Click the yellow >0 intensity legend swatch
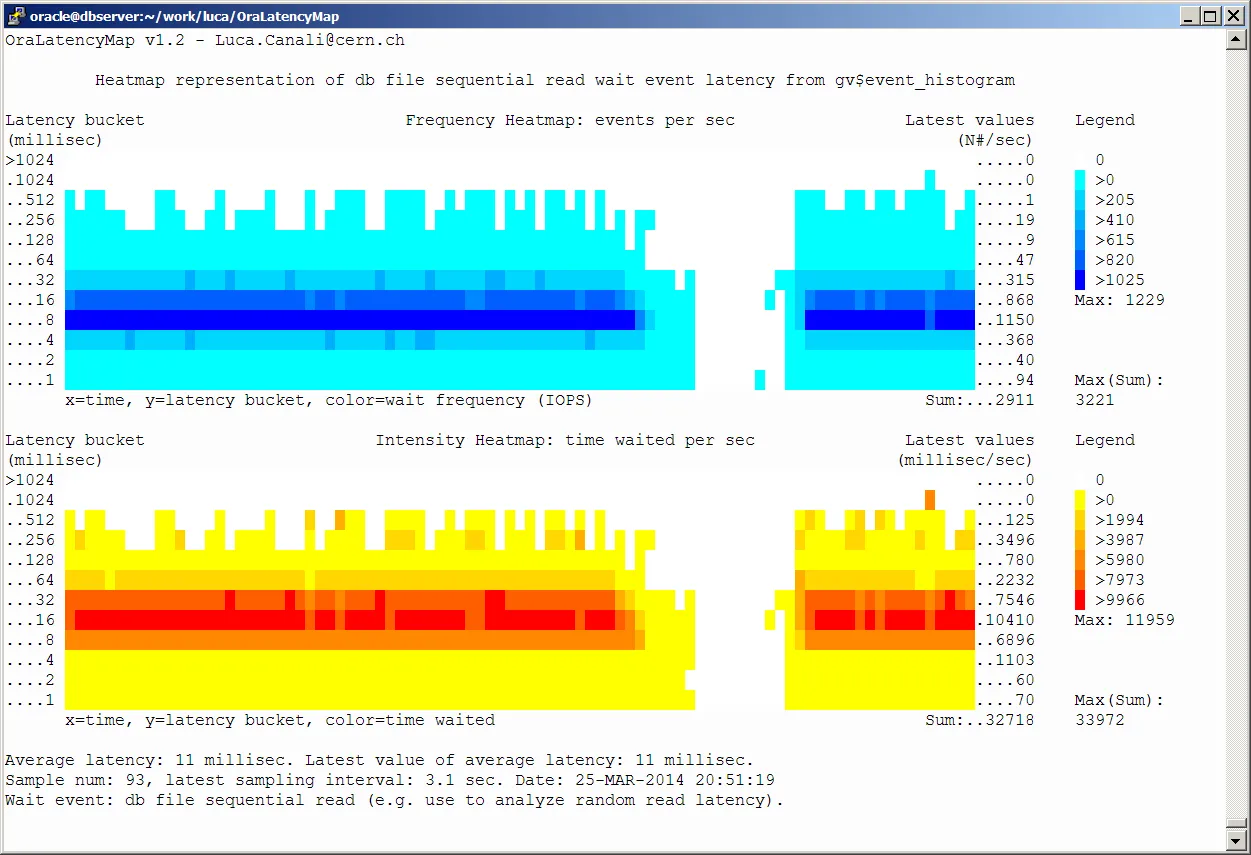This screenshot has width=1251, height=855. (1080, 500)
